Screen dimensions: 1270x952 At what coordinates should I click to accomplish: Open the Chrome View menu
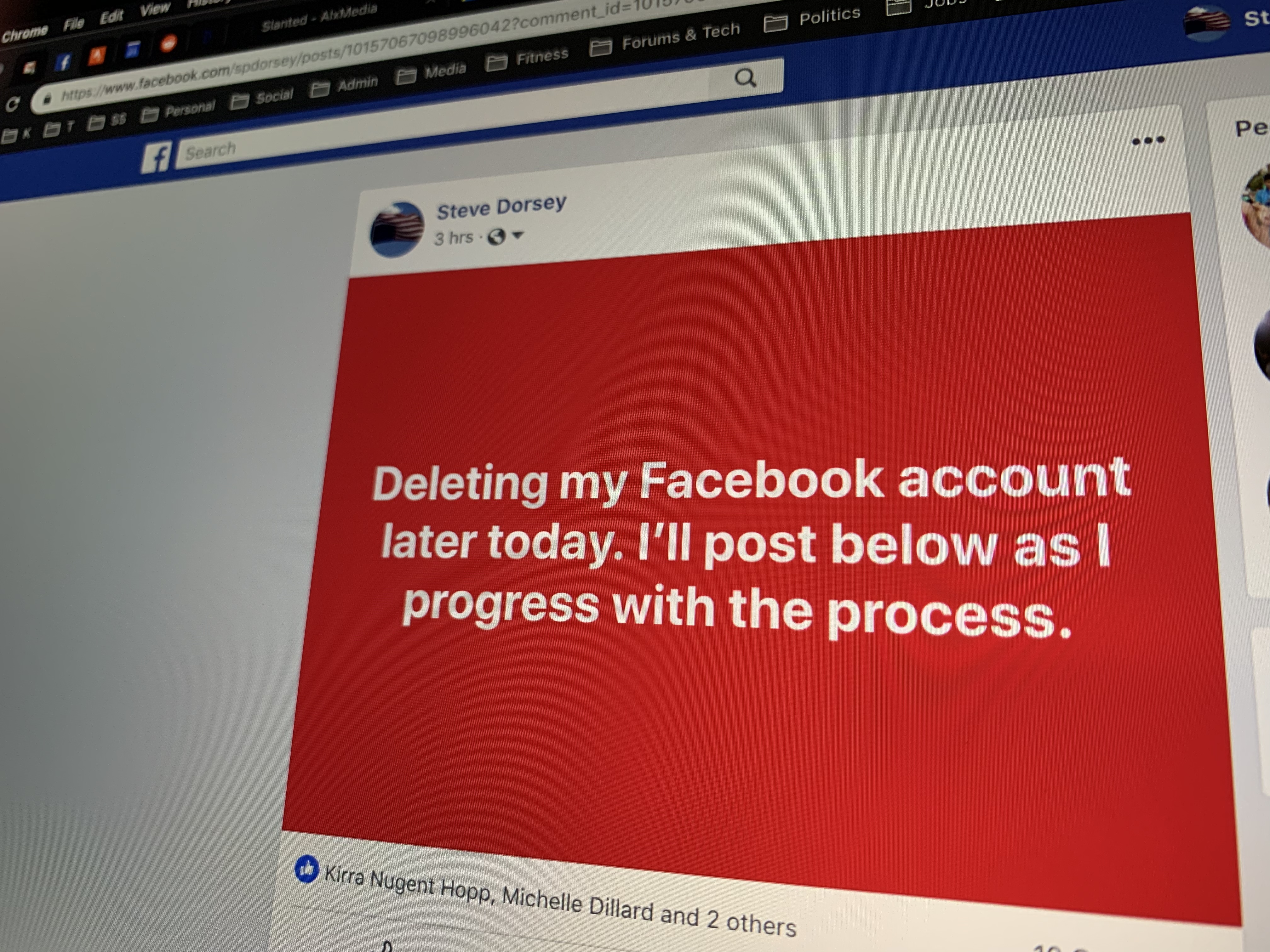(x=155, y=9)
